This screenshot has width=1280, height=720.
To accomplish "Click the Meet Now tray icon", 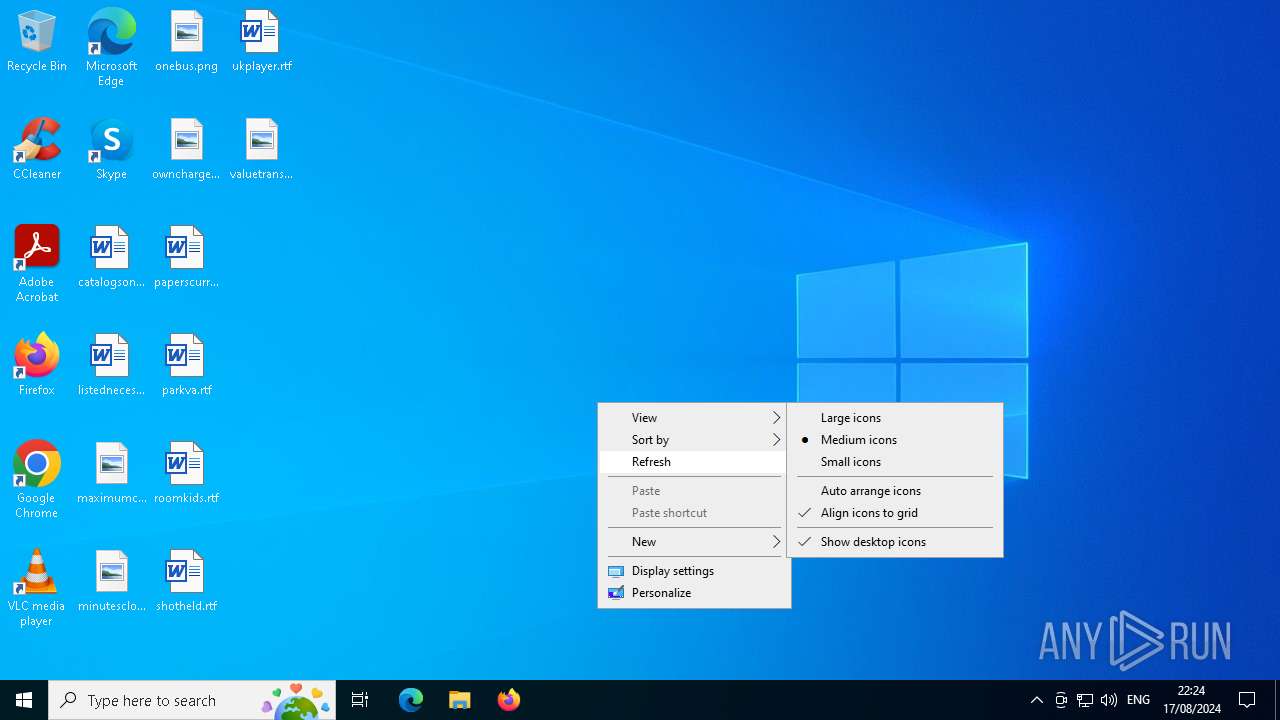I will [x=1061, y=700].
